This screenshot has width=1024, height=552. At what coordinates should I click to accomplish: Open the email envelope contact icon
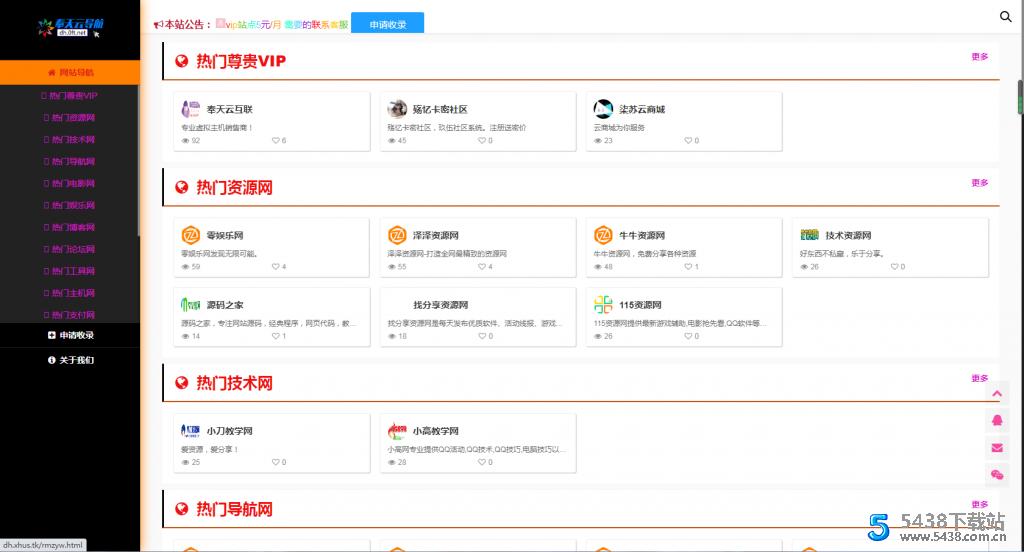click(x=997, y=448)
